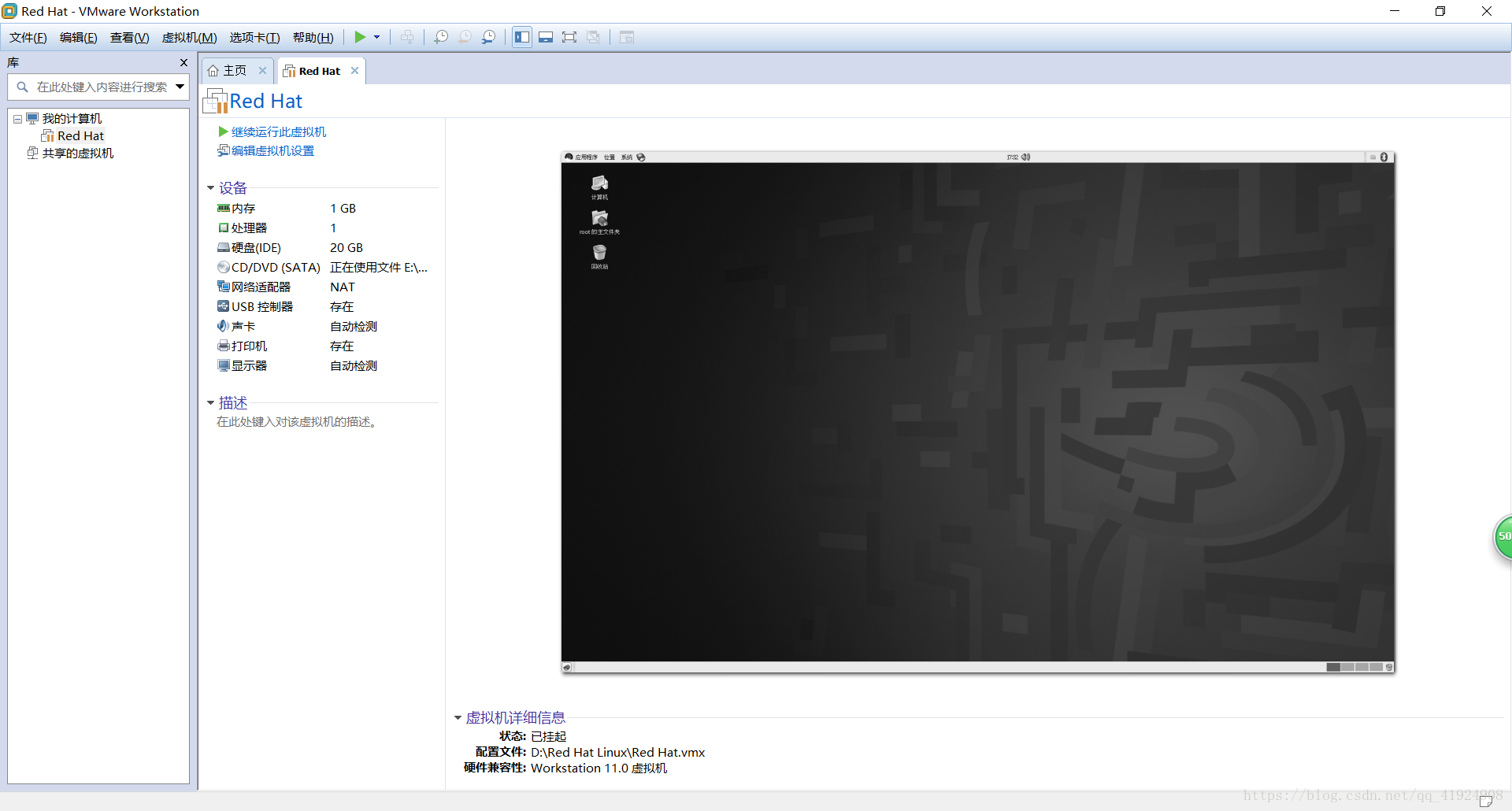
Task: Click the suspended VM screen thumbnail
Action: pos(978,413)
